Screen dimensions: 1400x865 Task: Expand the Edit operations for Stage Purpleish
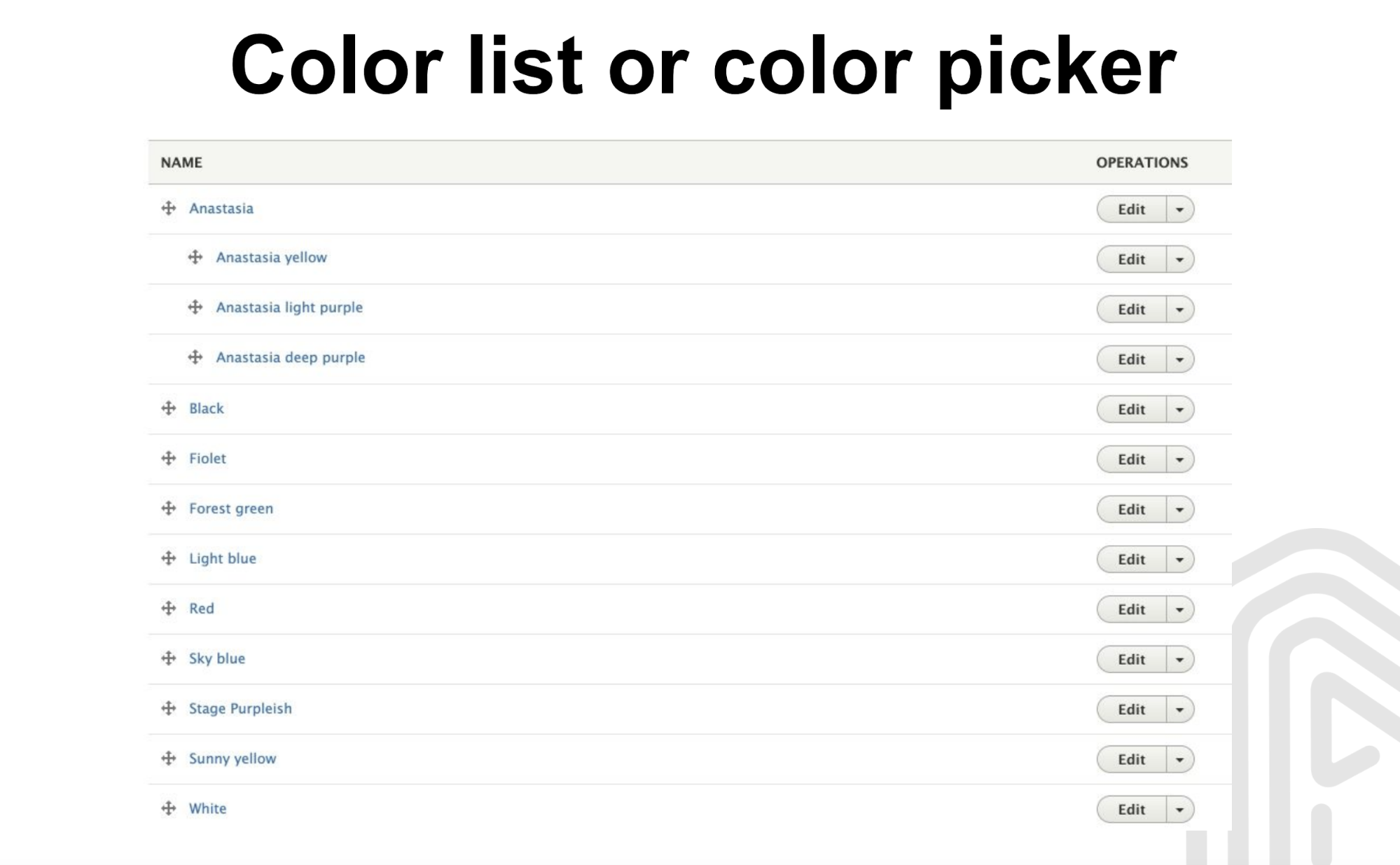[1181, 709]
